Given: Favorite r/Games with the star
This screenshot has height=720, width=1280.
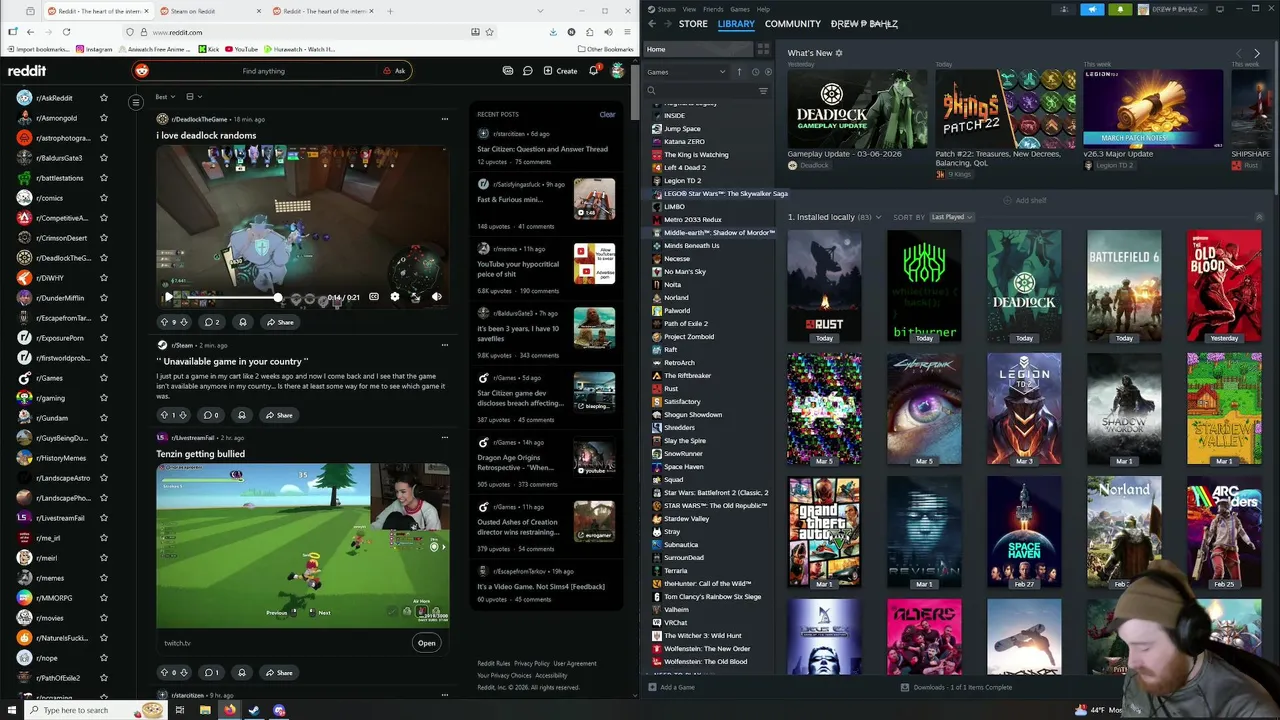Looking at the screenshot, I should [103, 378].
